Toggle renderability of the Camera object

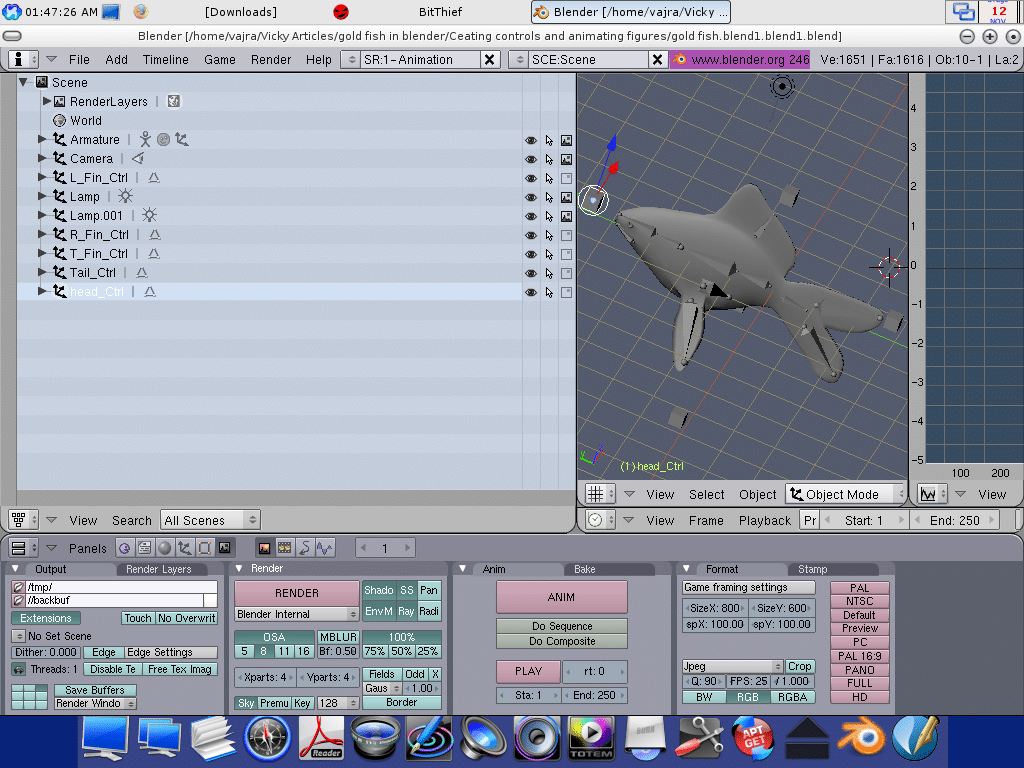click(566, 159)
